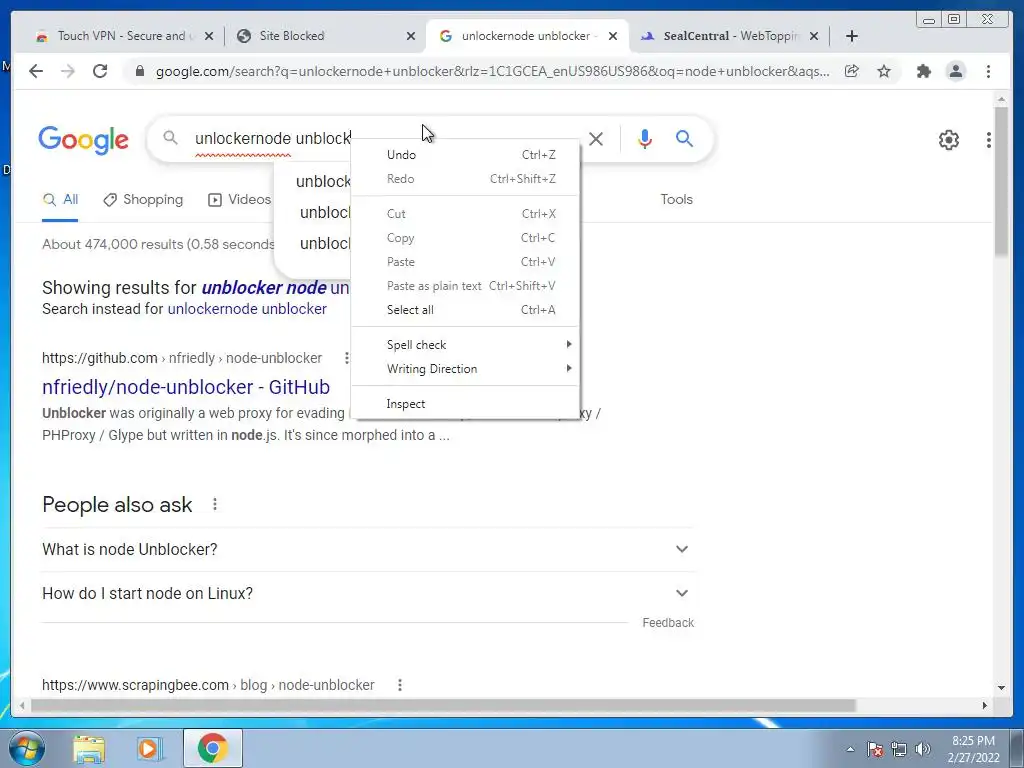Open the taskbar clock showing 8:25 PM

973,749
